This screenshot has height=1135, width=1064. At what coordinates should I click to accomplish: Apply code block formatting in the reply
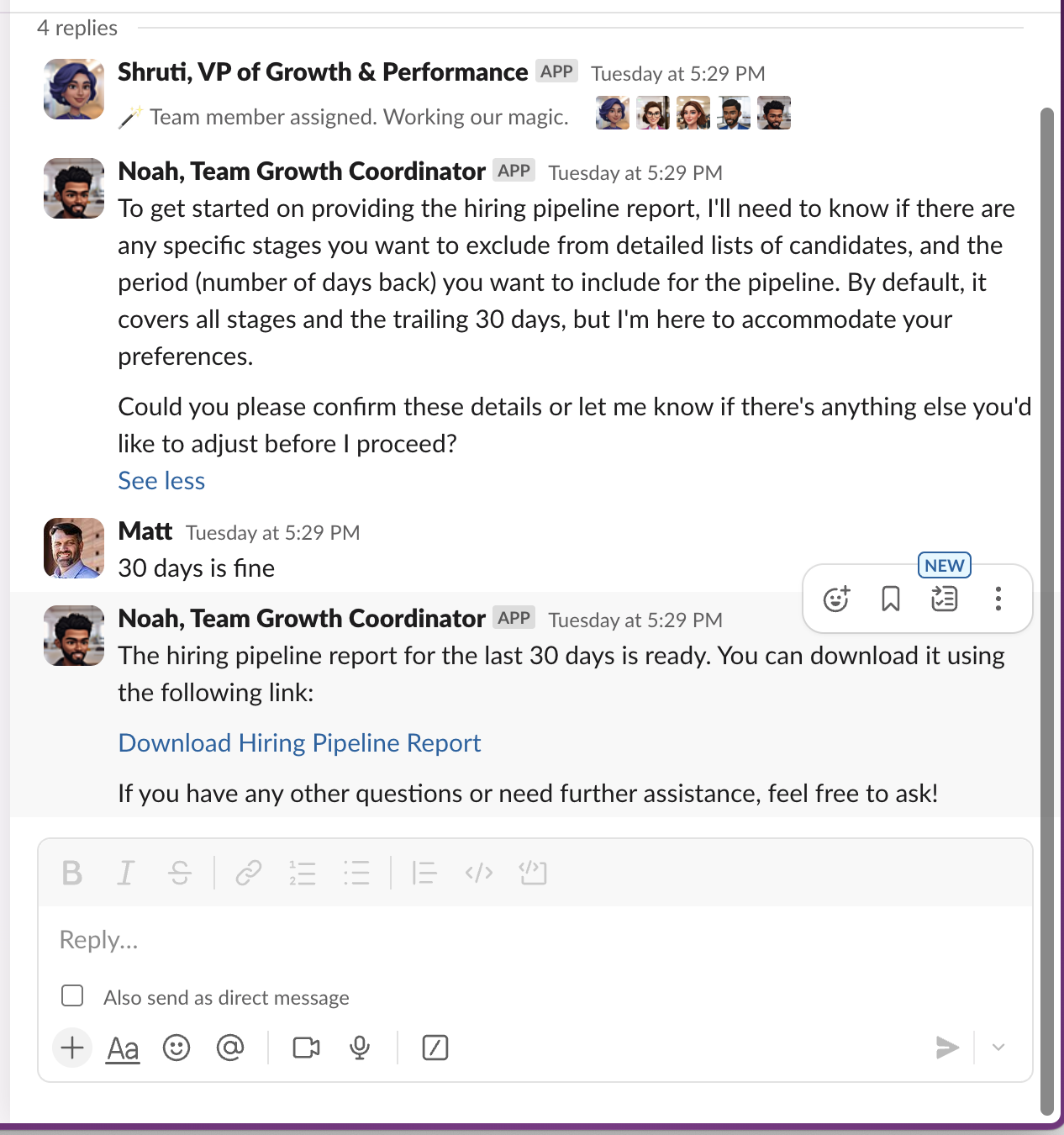tap(533, 873)
